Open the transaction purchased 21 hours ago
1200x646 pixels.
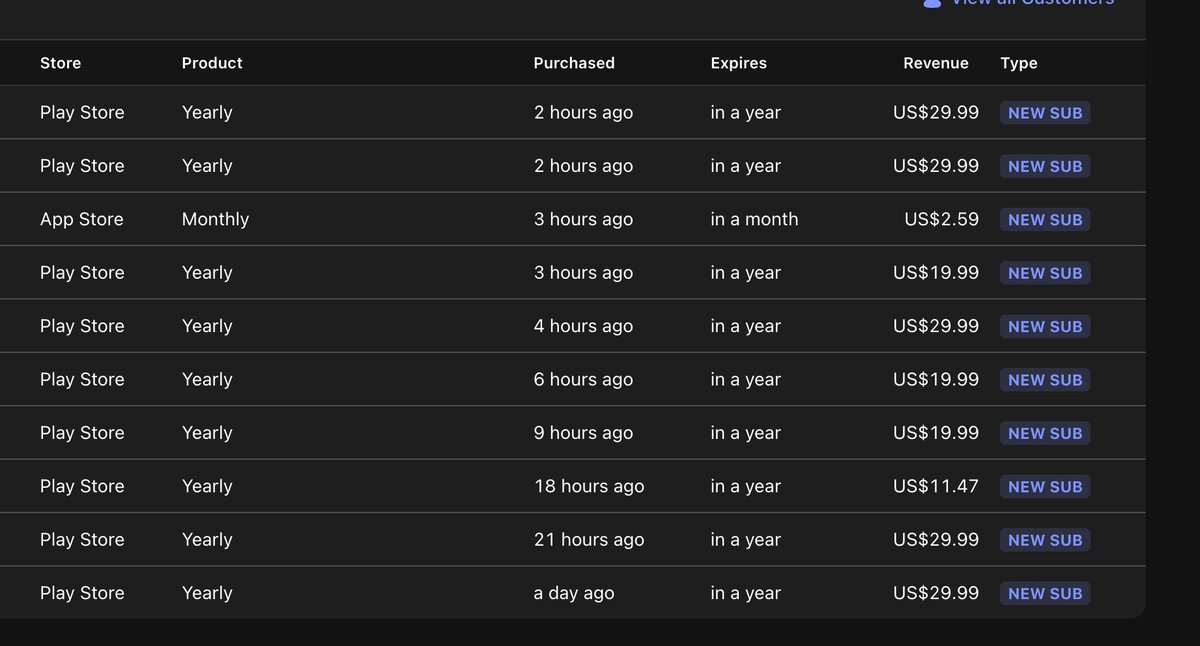tap(572, 539)
